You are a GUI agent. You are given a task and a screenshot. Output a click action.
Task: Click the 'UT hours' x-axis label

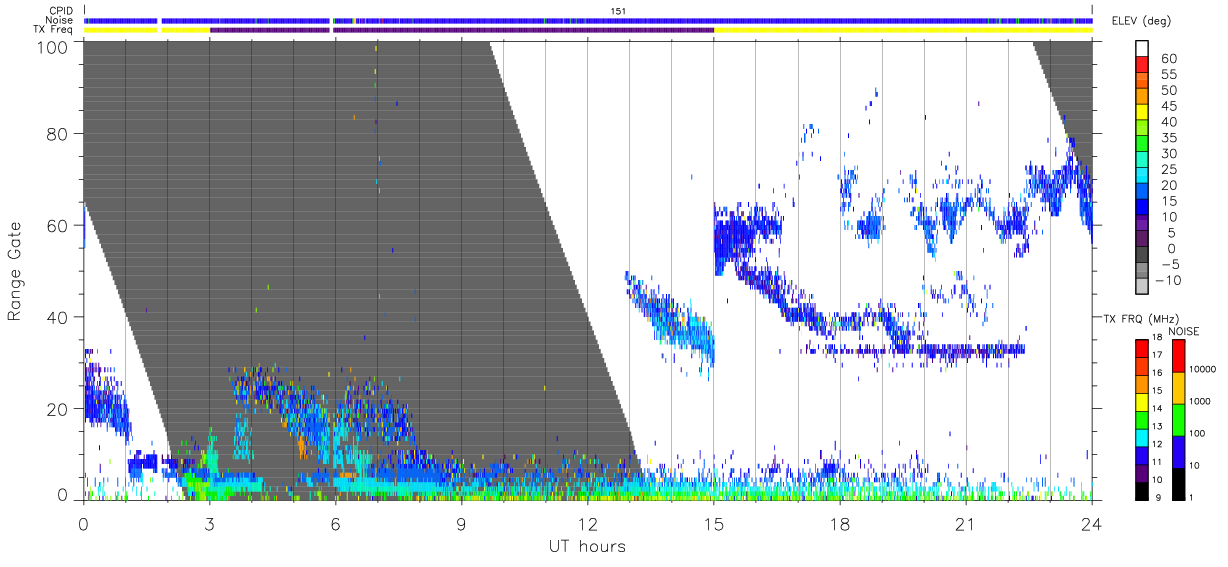587,547
